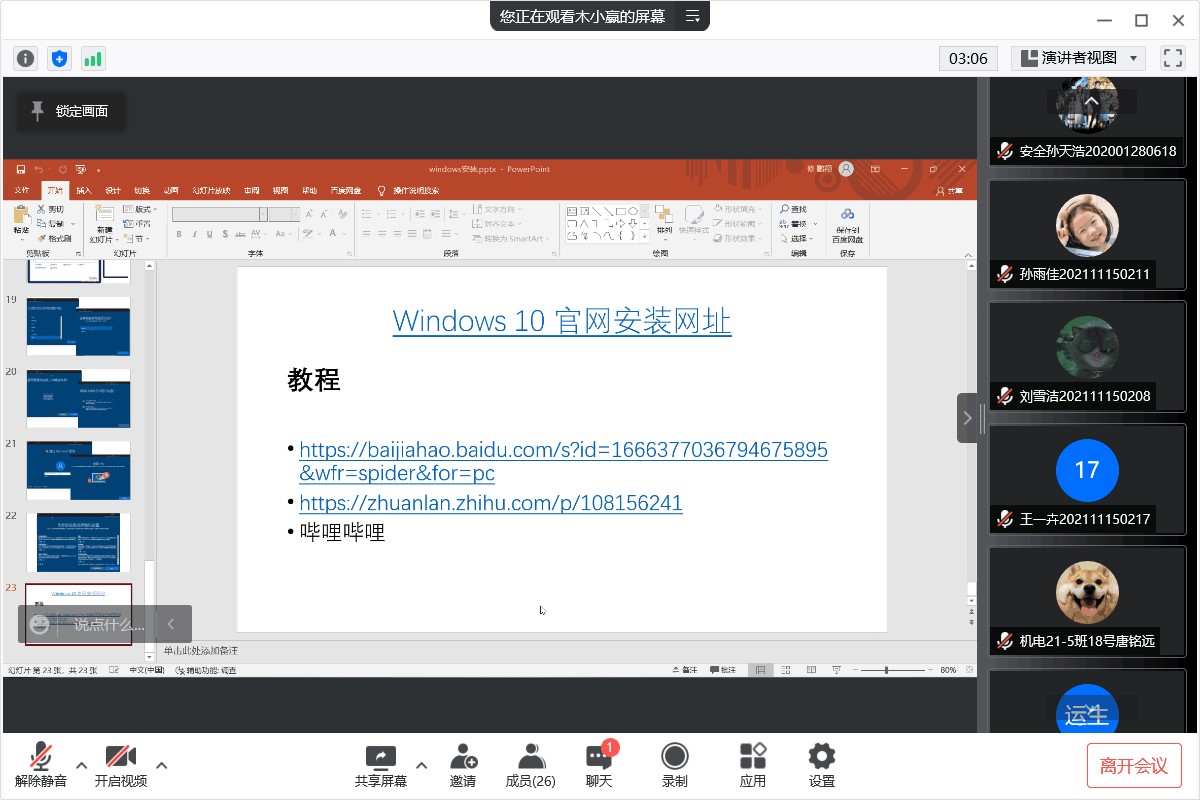Select slide 22 thumbnail
This screenshot has width=1200, height=800.
pos(78,542)
